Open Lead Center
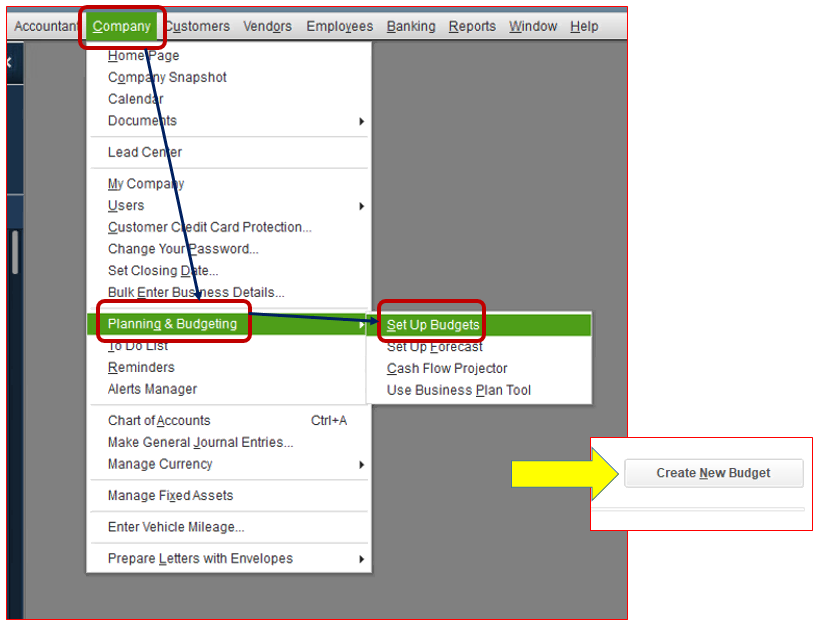 pos(229,153)
